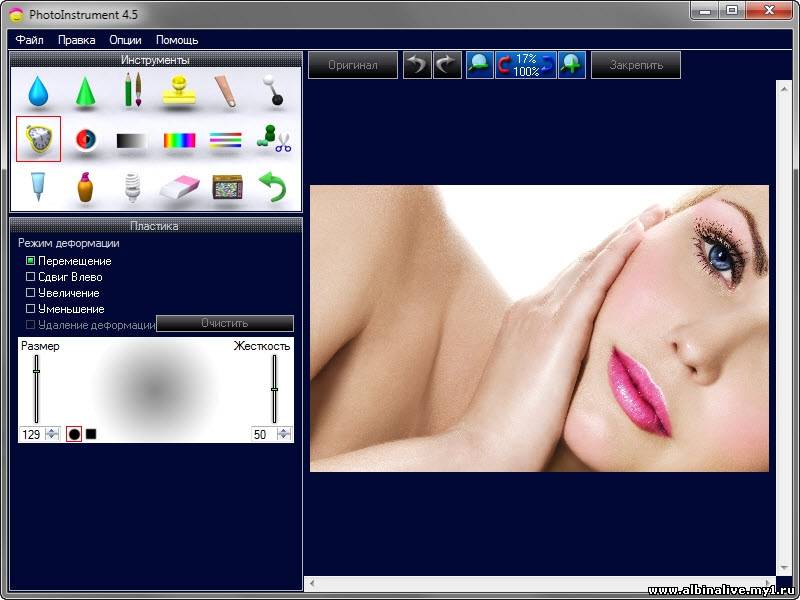This screenshot has height=600, width=800.
Task: Select the green cone Sharpen tool
Action: pos(85,91)
